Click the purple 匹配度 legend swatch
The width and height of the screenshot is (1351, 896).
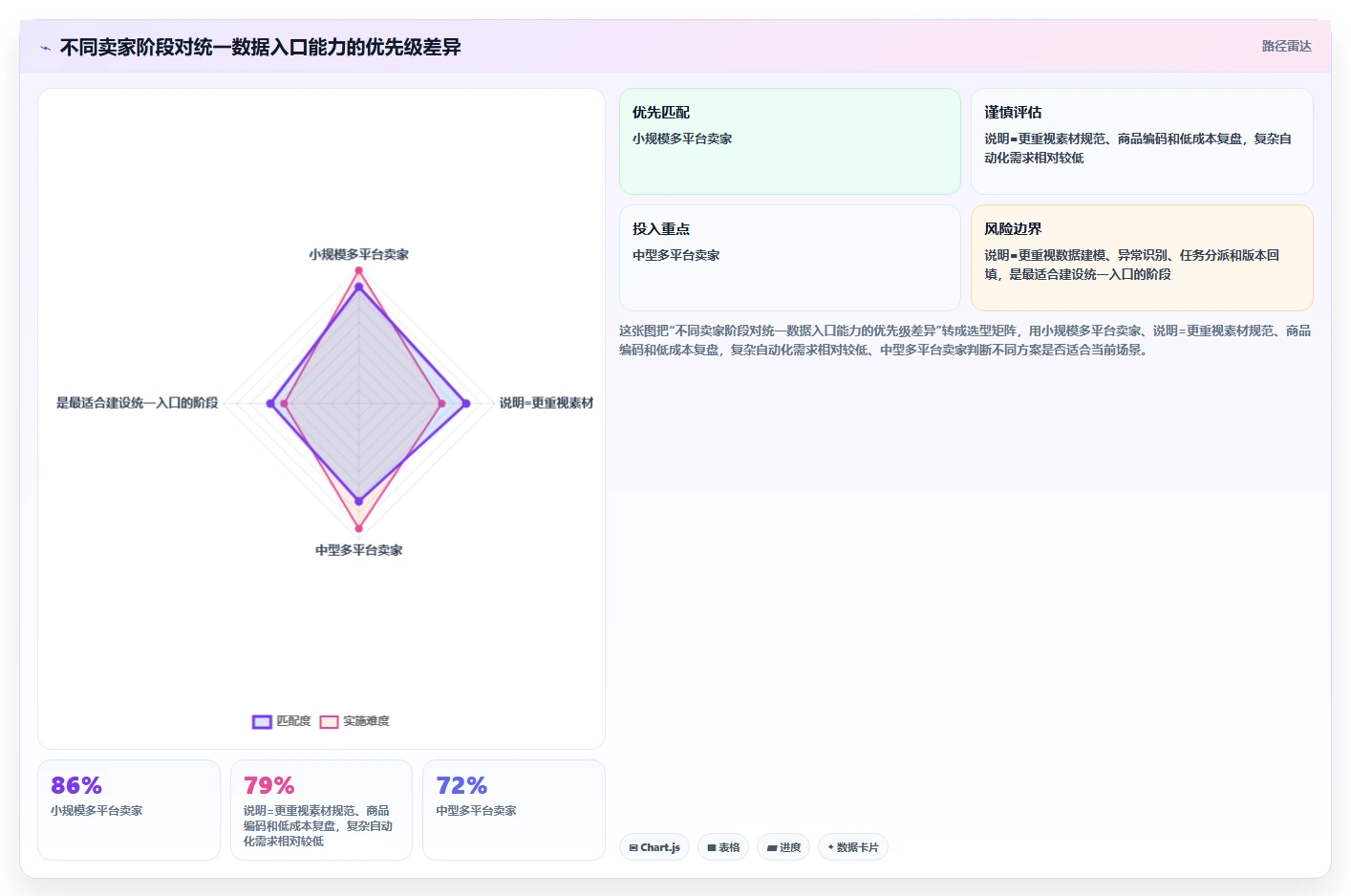click(x=262, y=721)
